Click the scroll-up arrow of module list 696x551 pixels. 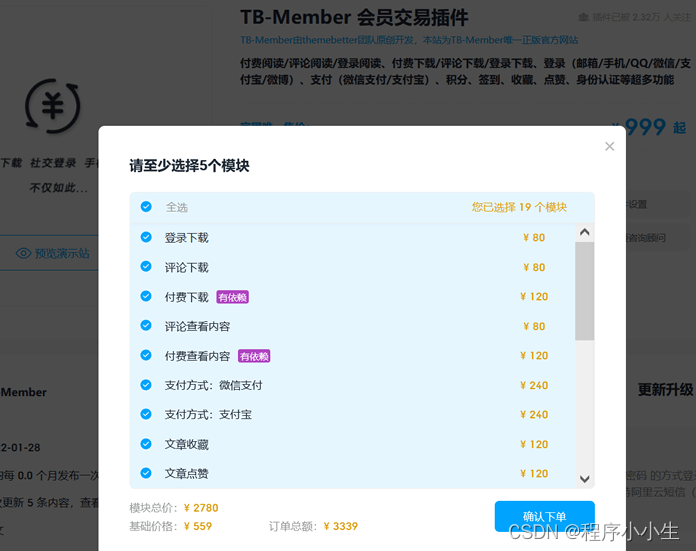click(585, 232)
